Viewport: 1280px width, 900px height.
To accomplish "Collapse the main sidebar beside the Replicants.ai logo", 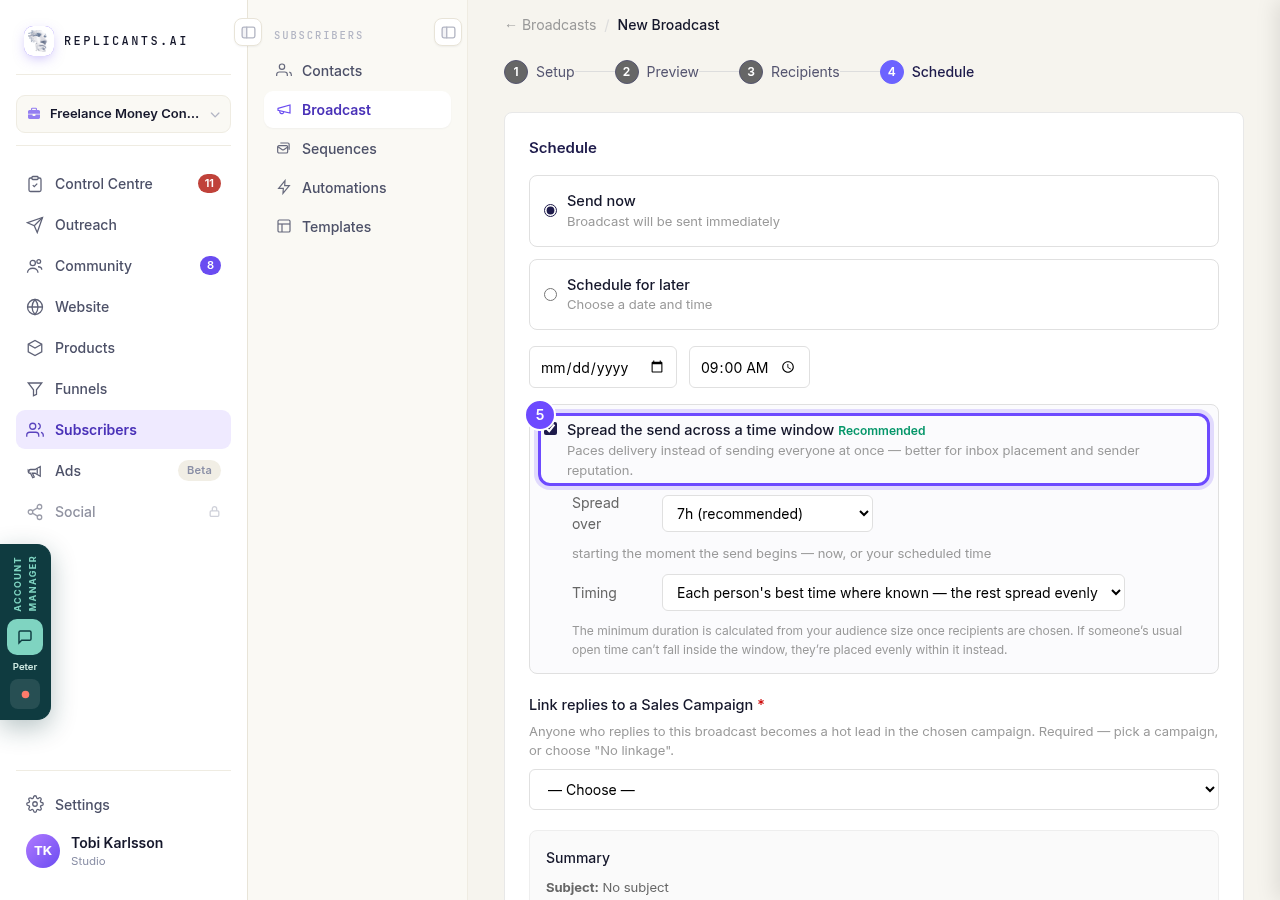I will 248,33.
